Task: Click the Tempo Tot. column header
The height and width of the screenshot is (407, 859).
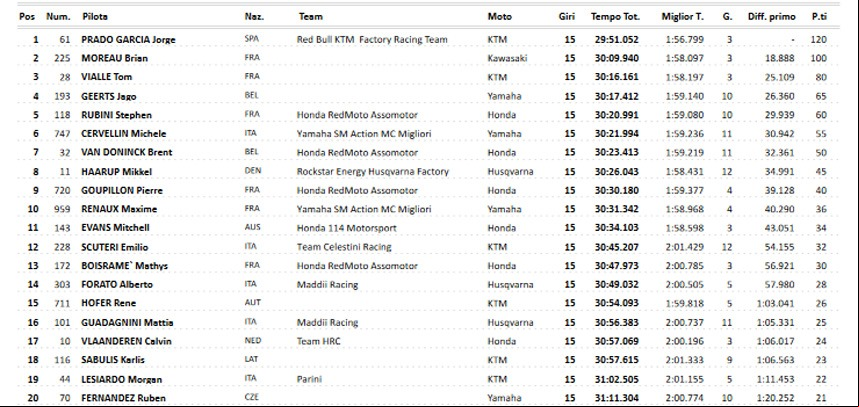Action: (x=615, y=16)
